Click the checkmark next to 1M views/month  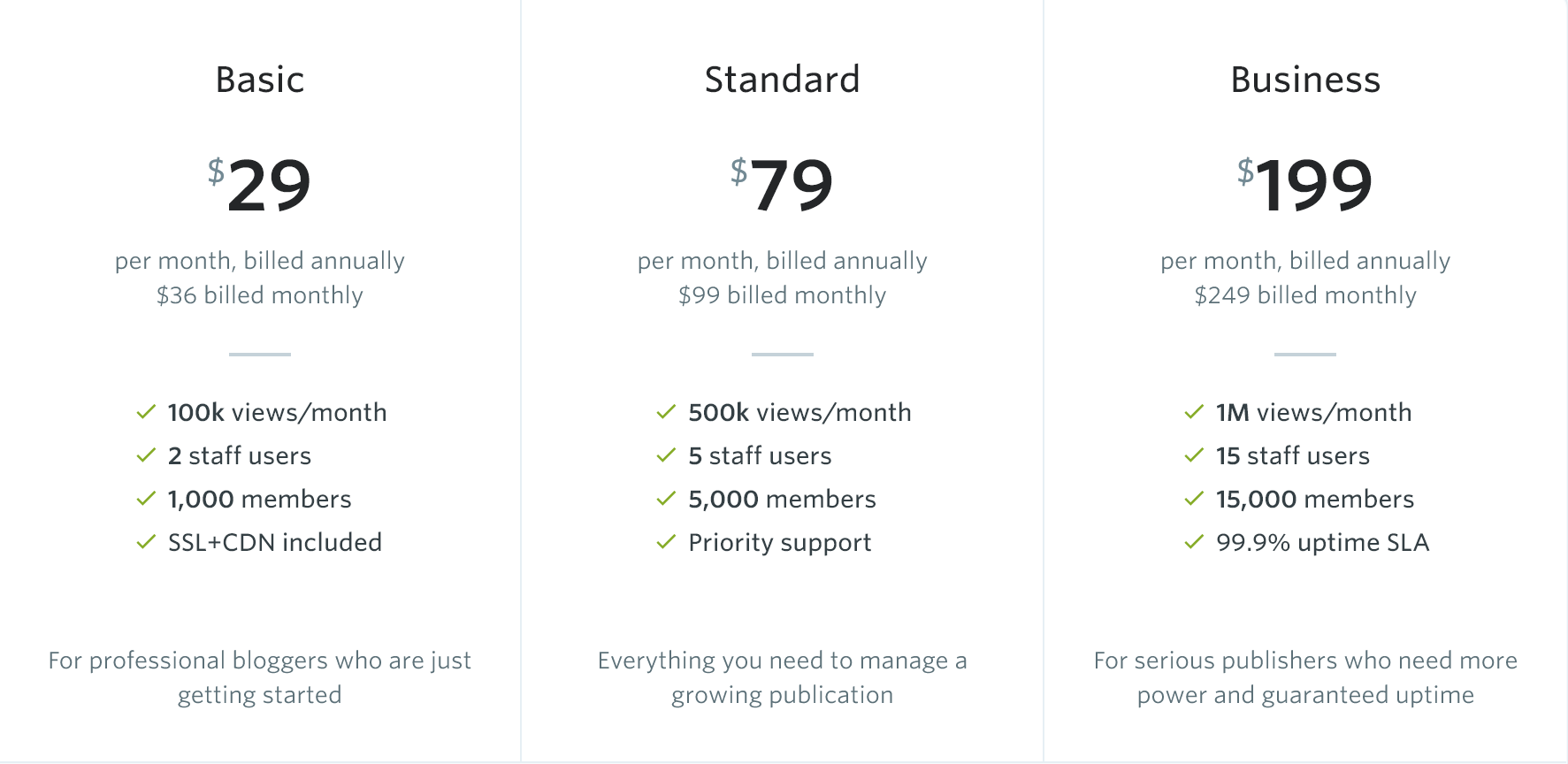pos(1194,412)
